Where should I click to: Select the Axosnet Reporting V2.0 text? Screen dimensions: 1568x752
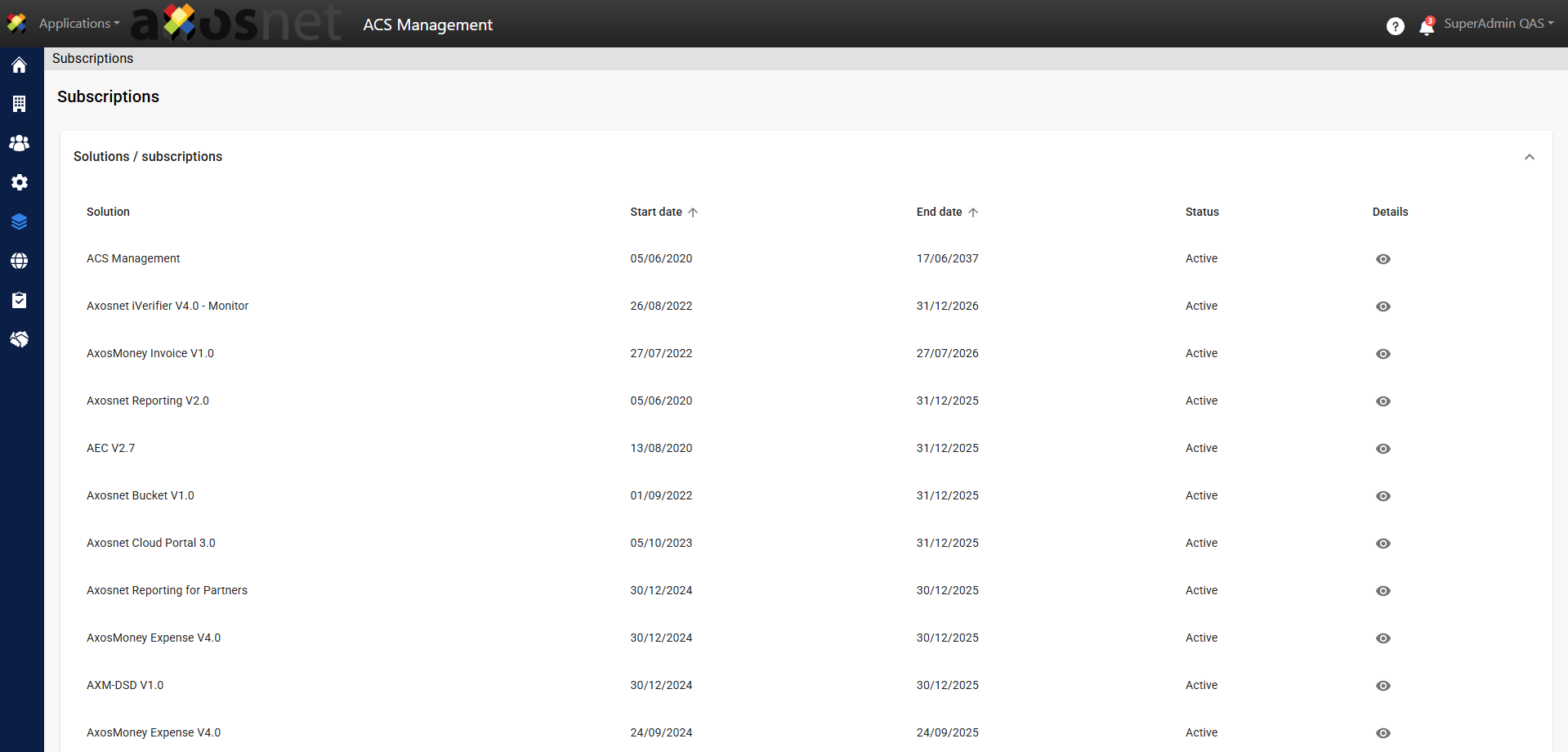[148, 401]
